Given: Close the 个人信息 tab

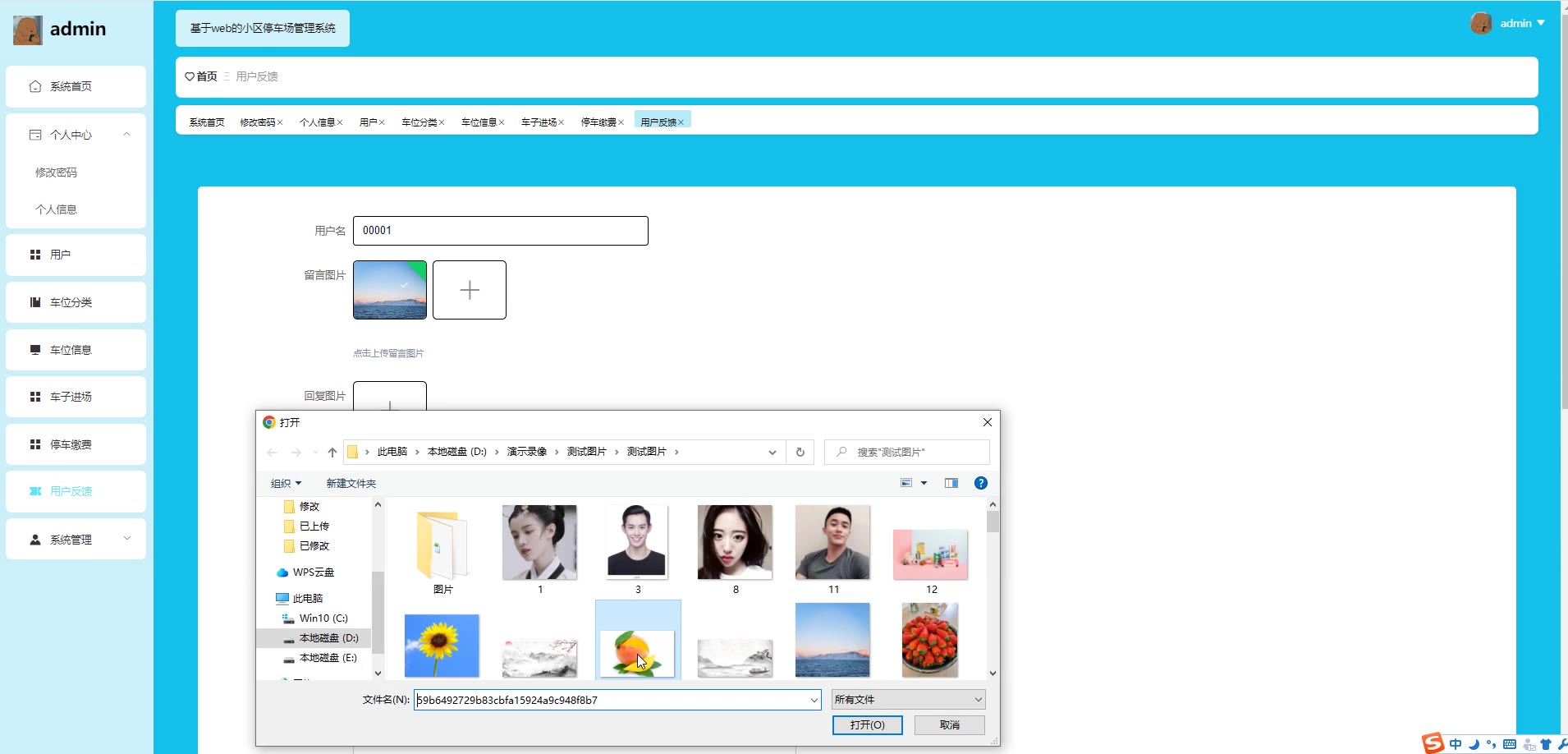Looking at the screenshot, I should coord(340,122).
